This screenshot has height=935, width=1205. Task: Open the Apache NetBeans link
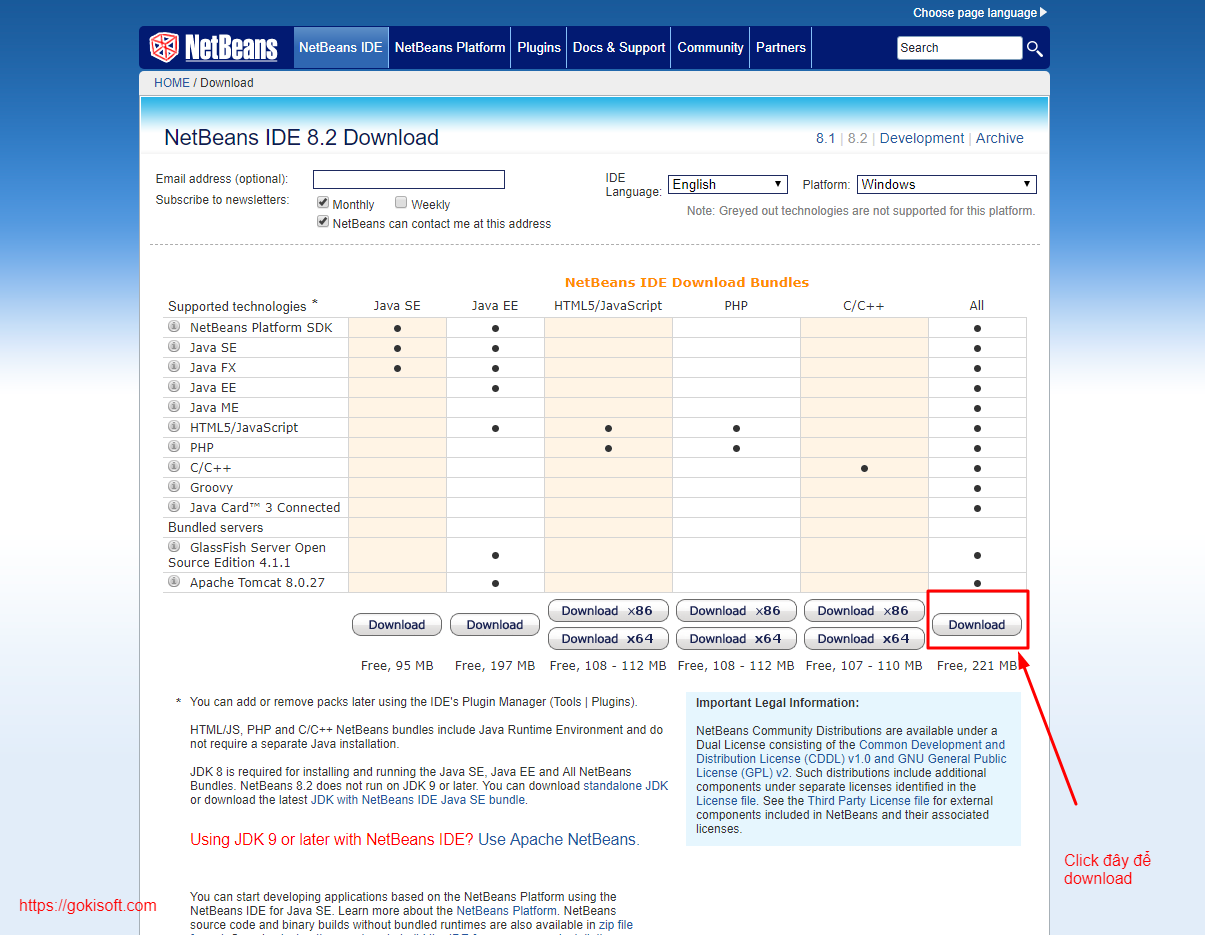(x=557, y=839)
